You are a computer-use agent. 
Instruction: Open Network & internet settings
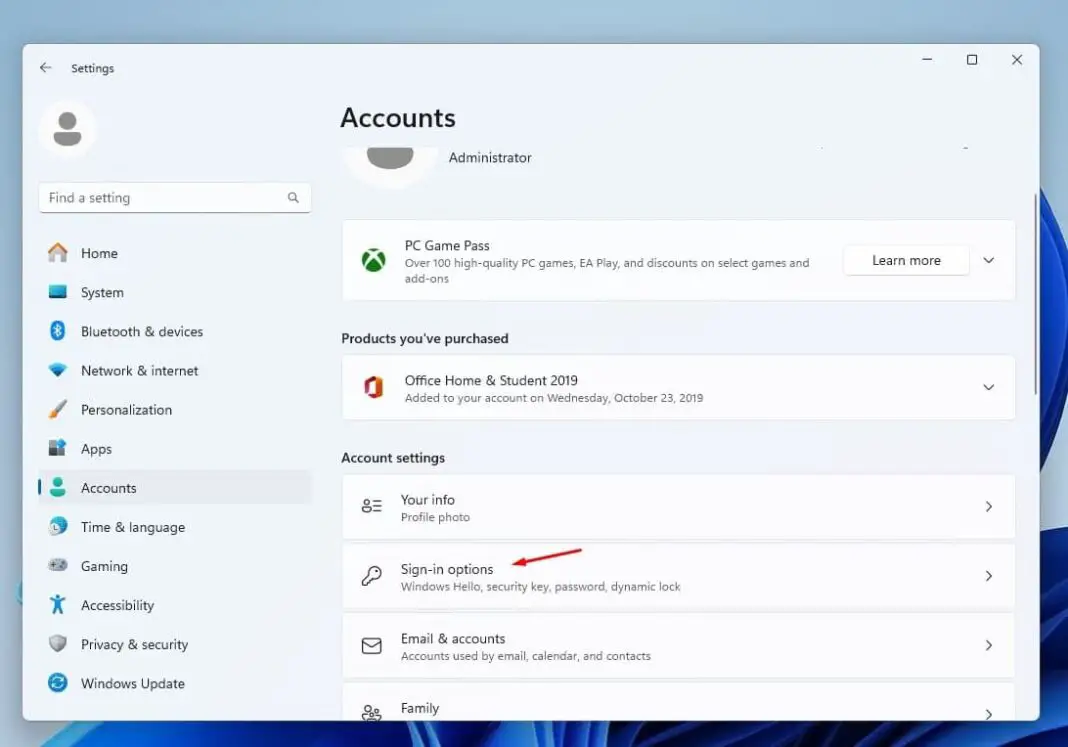point(60,370)
